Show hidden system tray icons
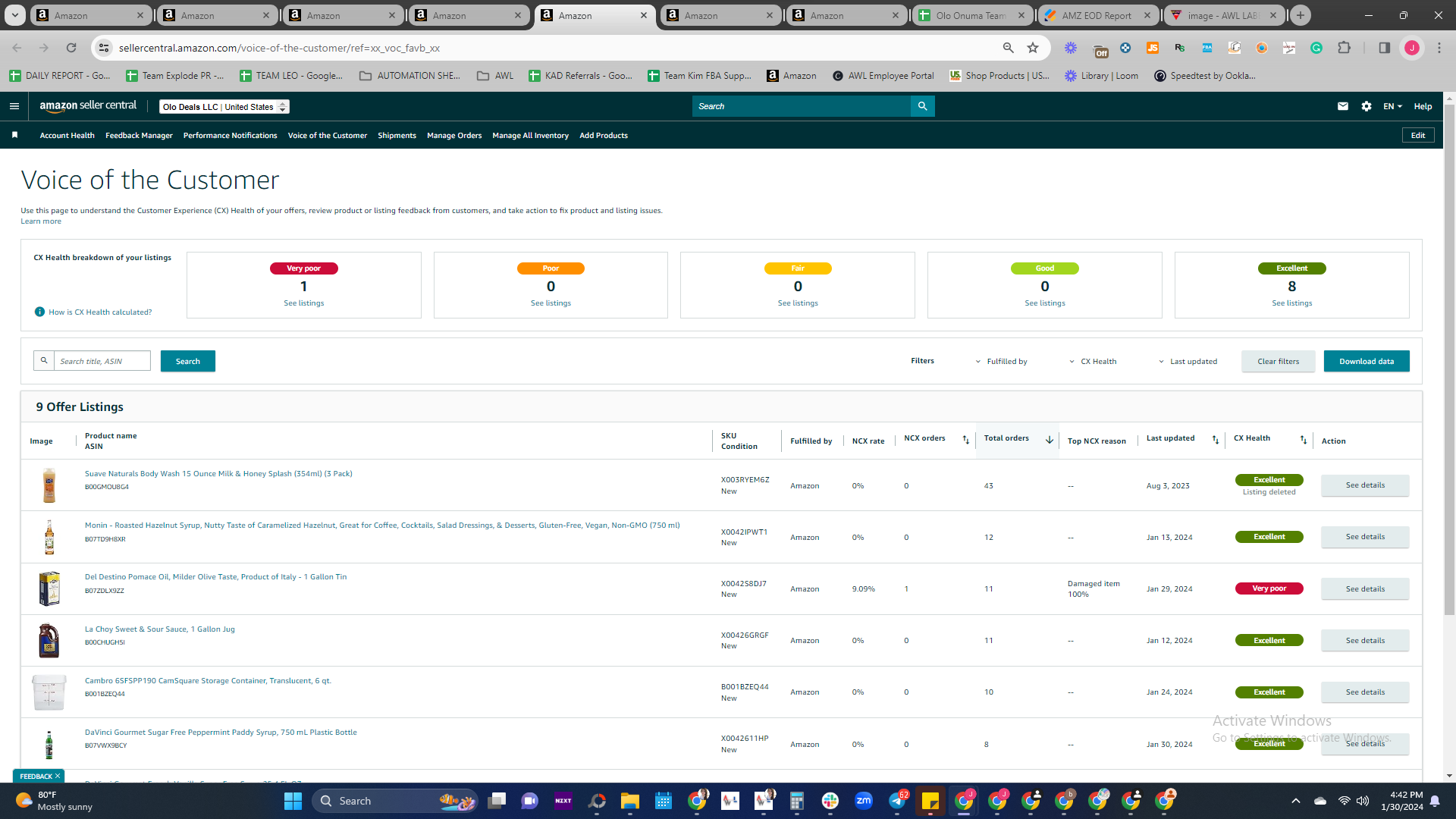 click(1295, 801)
